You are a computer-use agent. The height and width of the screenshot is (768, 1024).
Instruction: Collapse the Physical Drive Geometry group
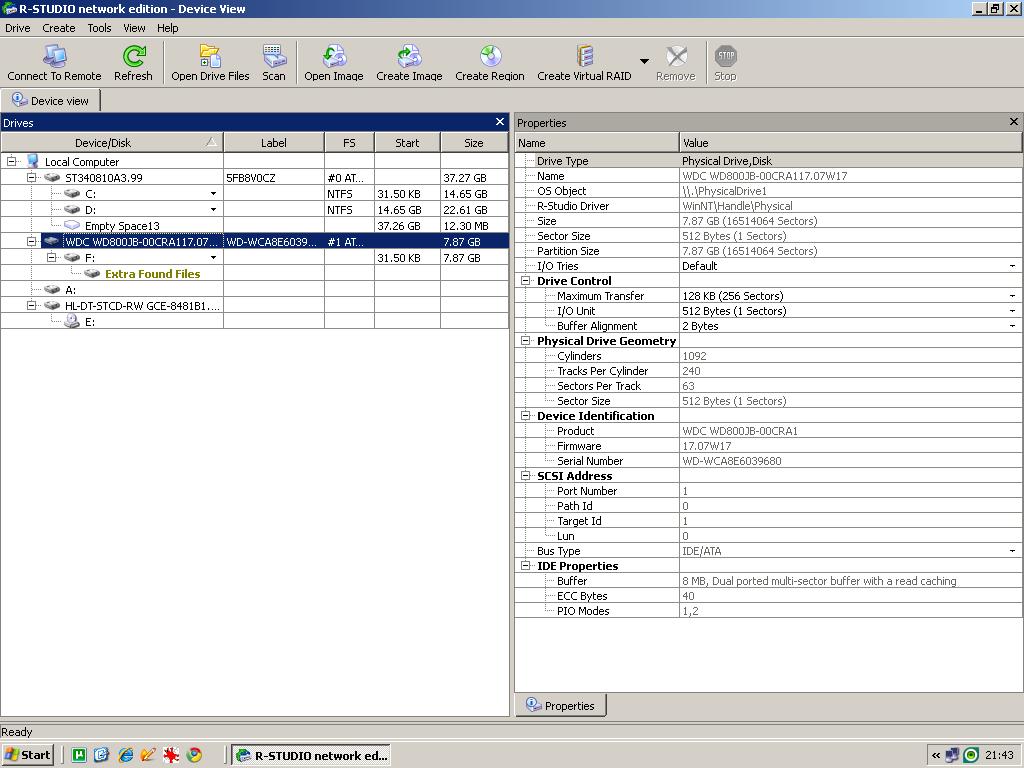(x=526, y=340)
